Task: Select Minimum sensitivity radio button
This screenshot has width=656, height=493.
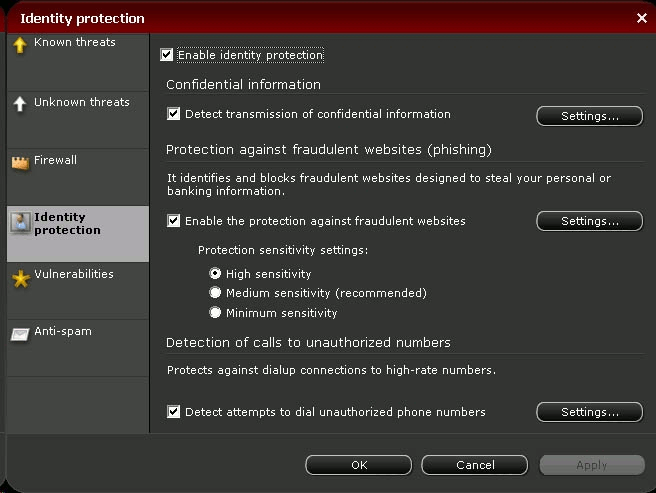Action: 215,312
